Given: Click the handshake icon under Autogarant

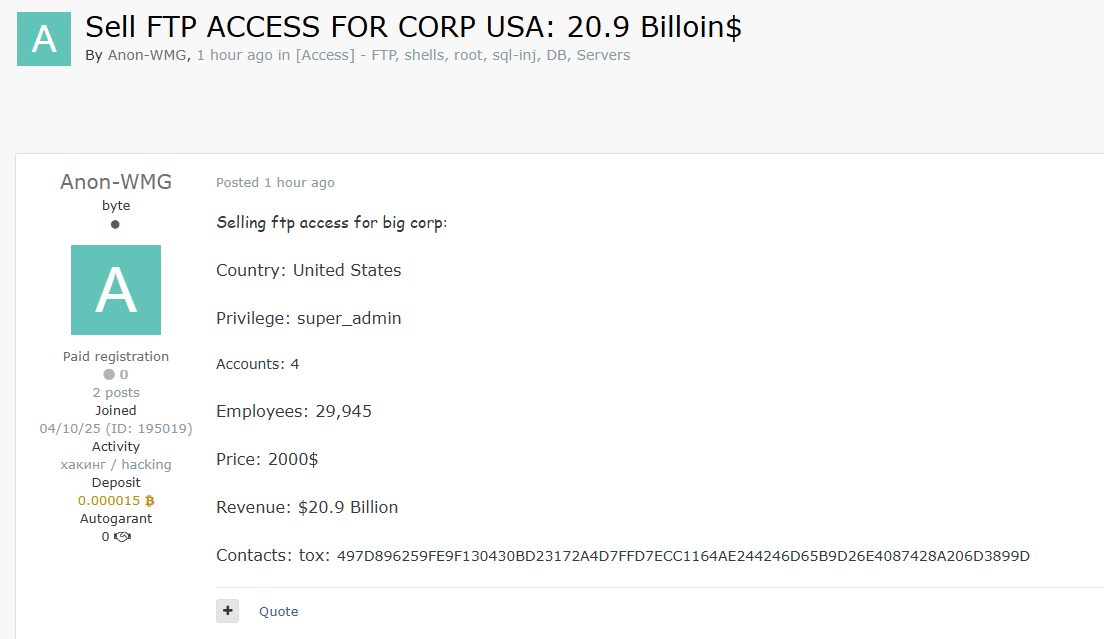Looking at the screenshot, I should click(123, 537).
